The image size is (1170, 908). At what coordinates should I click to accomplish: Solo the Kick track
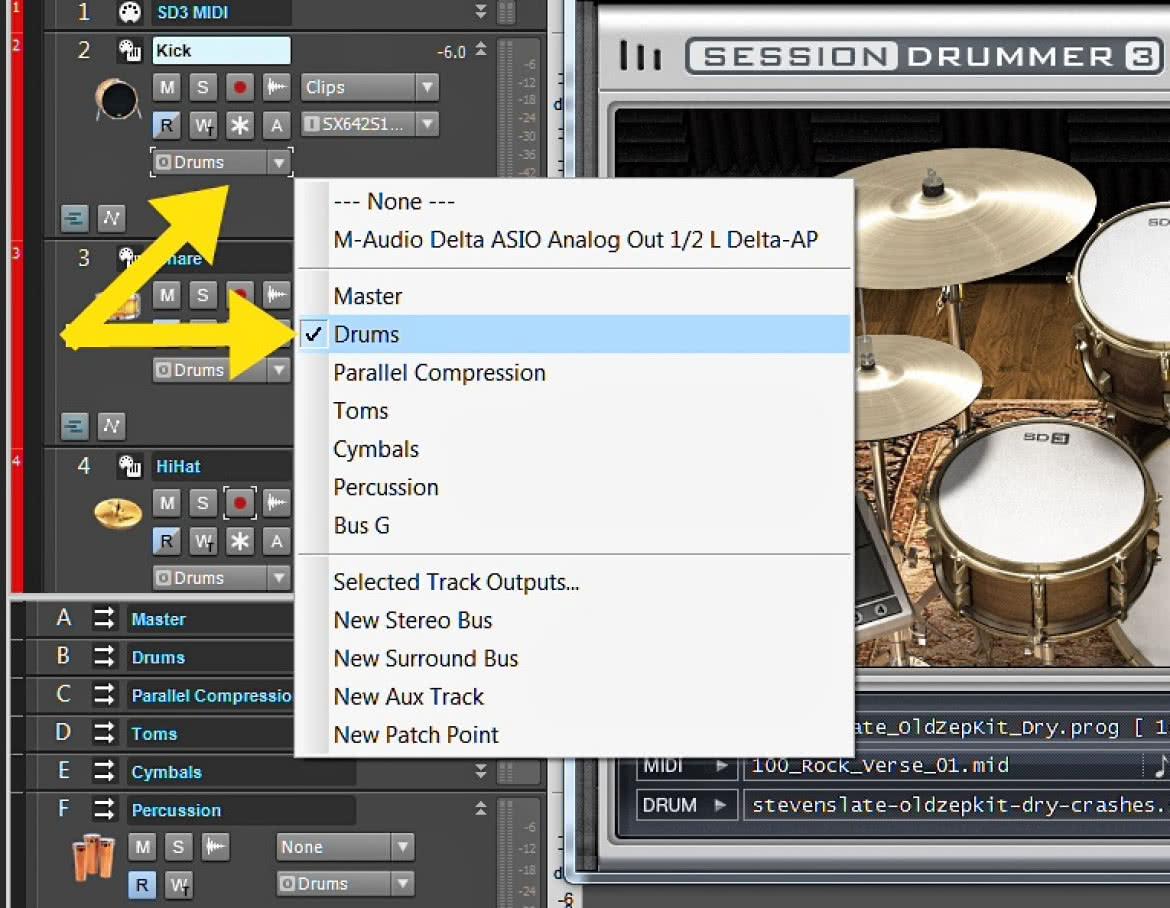(202, 87)
